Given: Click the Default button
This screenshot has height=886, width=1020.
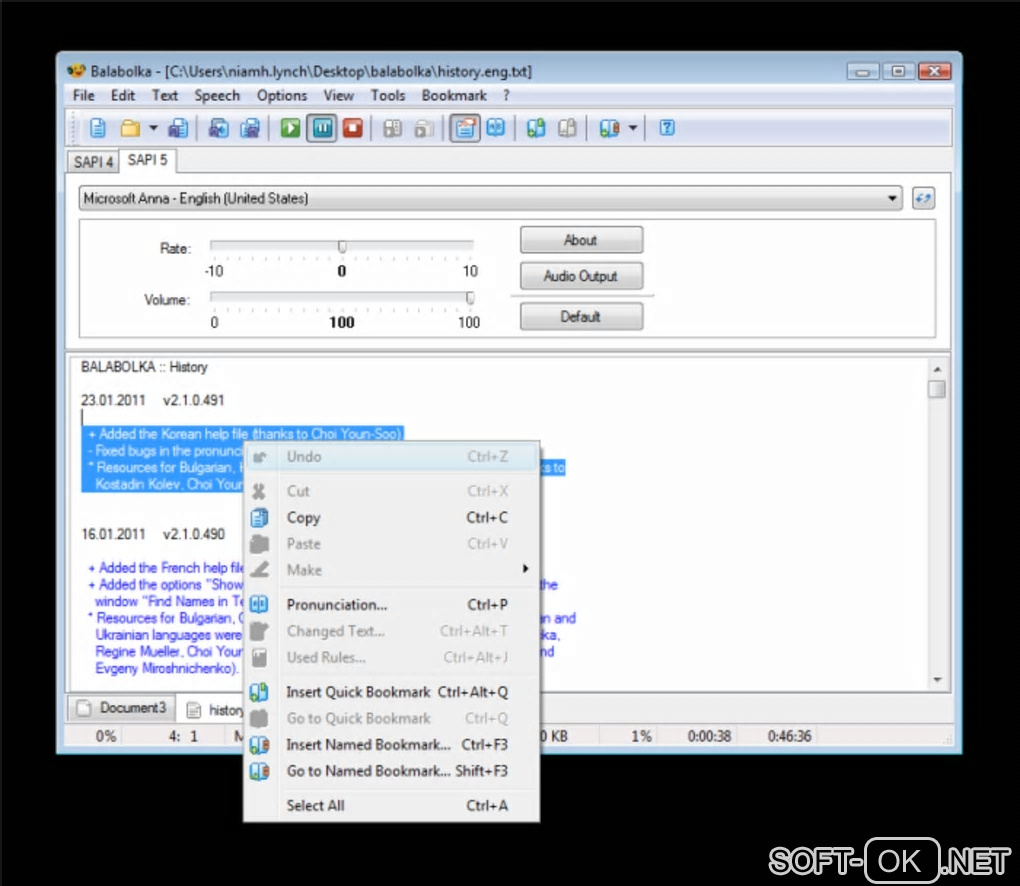Looking at the screenshot, I should coord(581,317).
